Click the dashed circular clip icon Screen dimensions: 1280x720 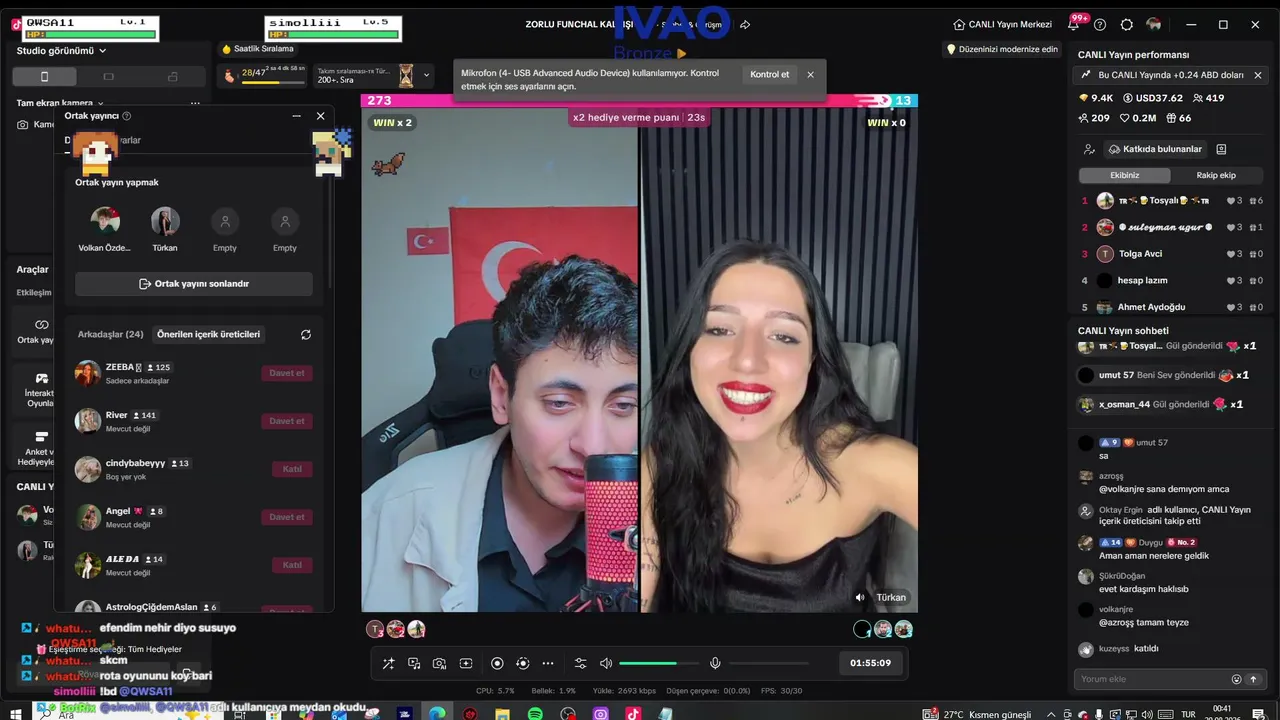coord(522,663)
